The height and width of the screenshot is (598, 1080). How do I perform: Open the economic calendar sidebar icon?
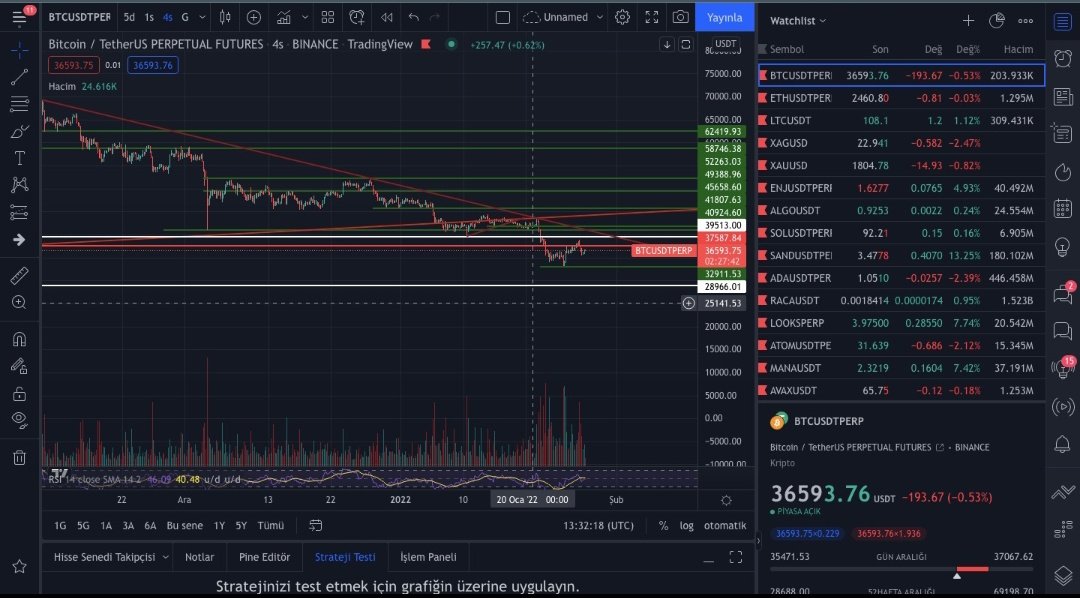pos(1063,207)
